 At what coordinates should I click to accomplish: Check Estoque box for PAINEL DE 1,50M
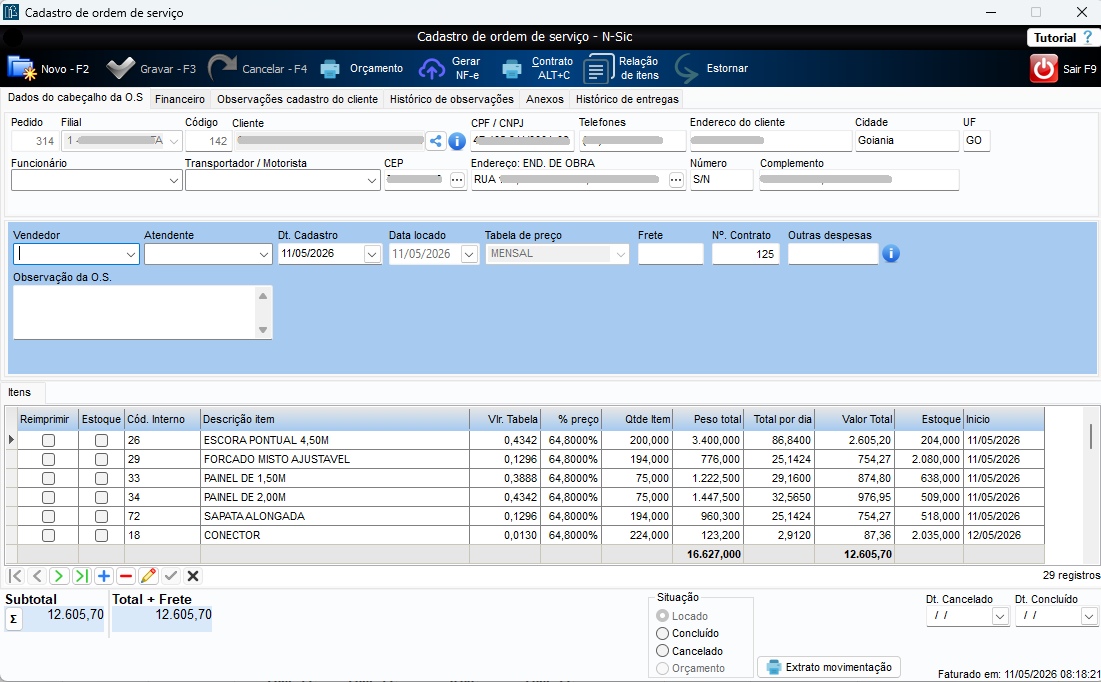101,478
